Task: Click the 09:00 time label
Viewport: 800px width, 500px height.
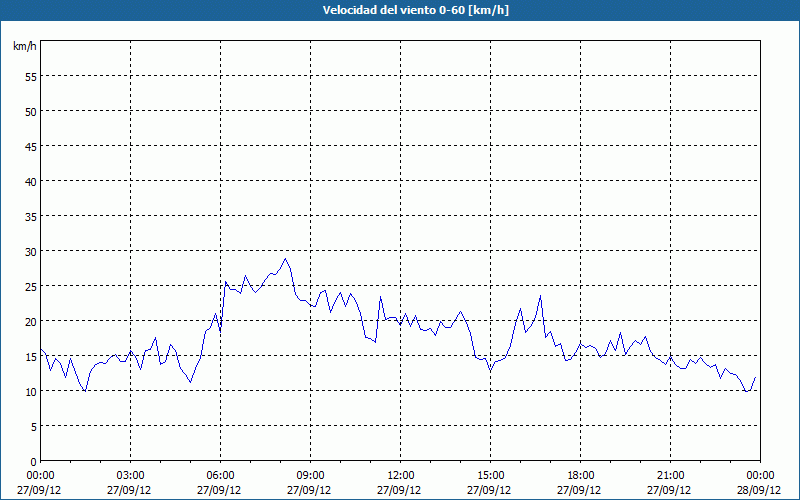Action: pos(310,476)
